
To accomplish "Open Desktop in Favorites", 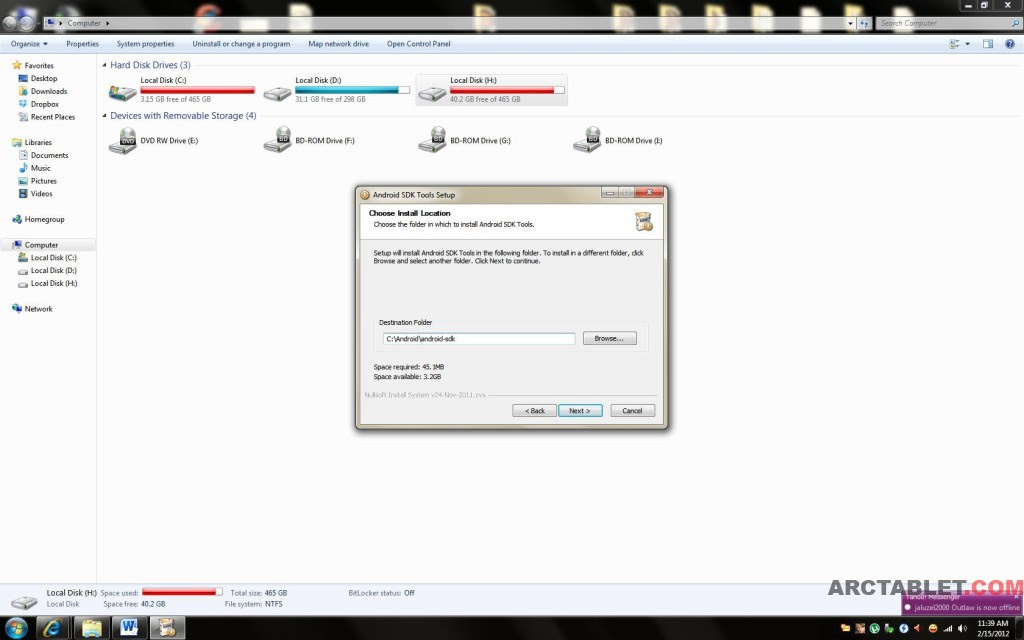I will point(44,78).
